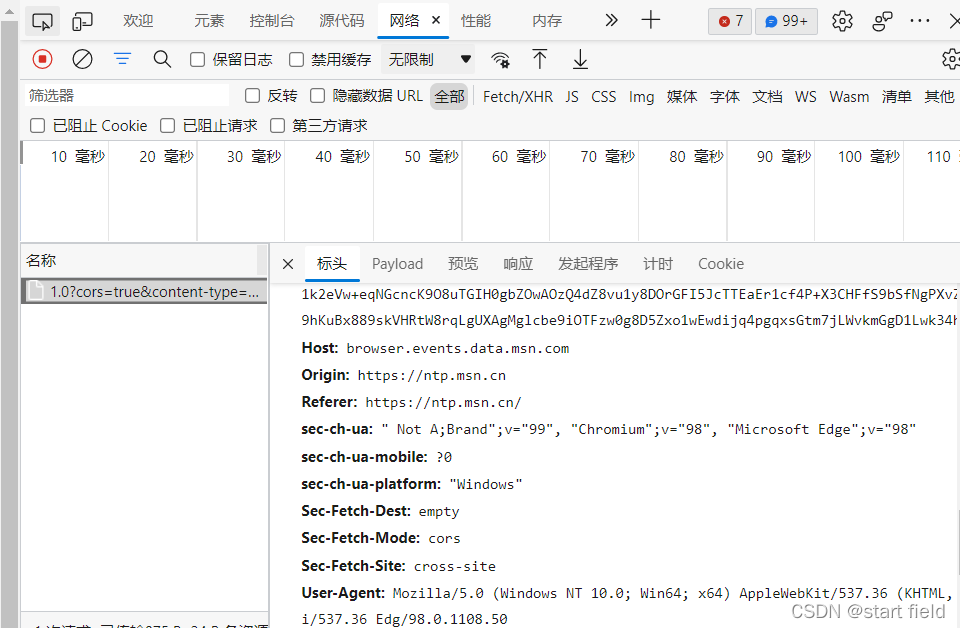
Task: Open the 发起程序 details tab
Action: coord(588,264)
